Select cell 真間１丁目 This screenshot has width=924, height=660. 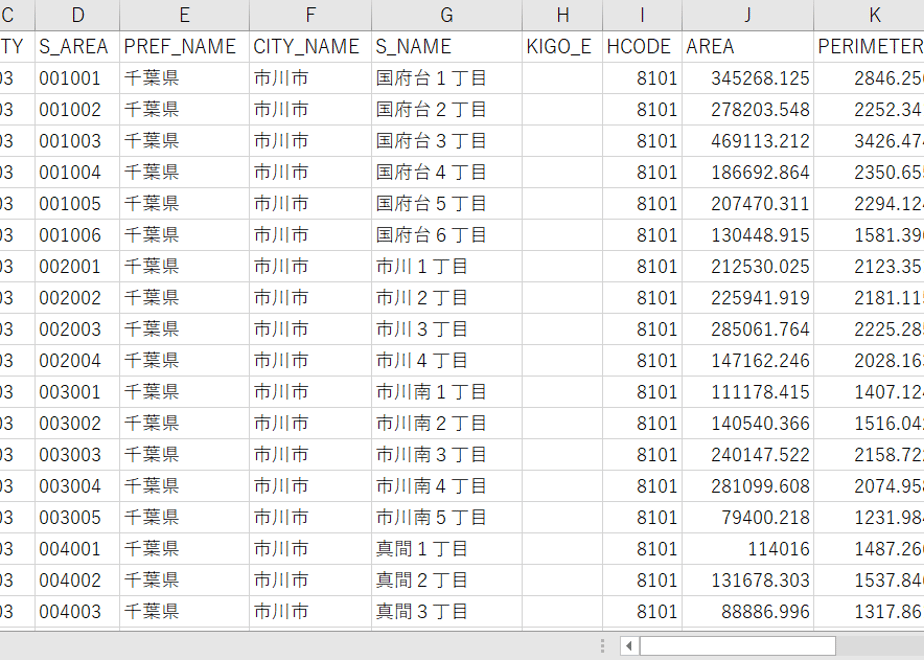pos(447,549)
